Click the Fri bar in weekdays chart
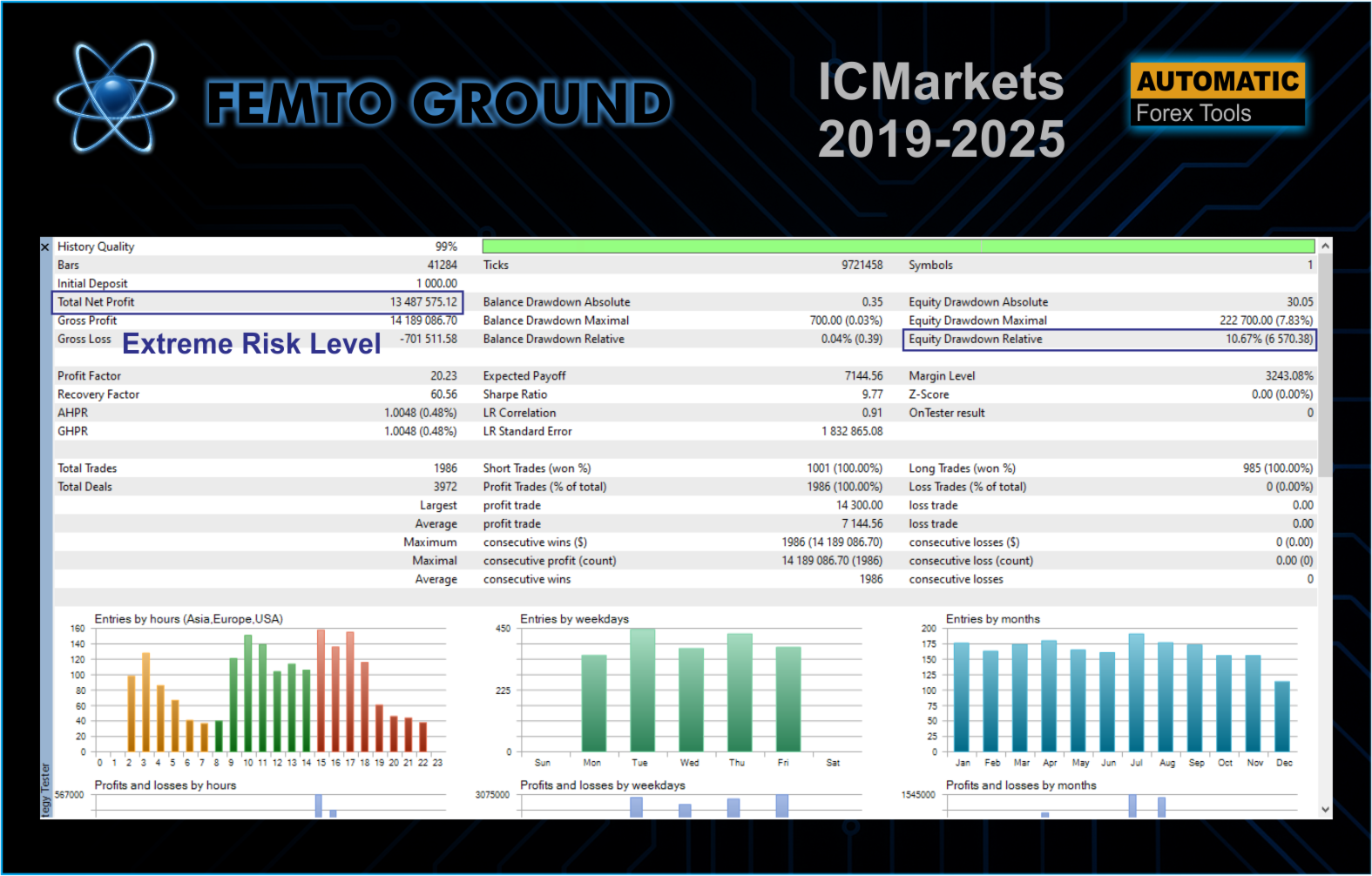 (788, 699)
